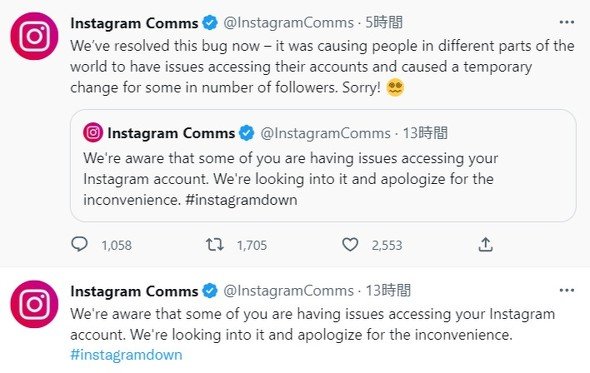Screen dimensions: 590x373
Task: Click the reply icon under first tweet
Action: (79, 245)
